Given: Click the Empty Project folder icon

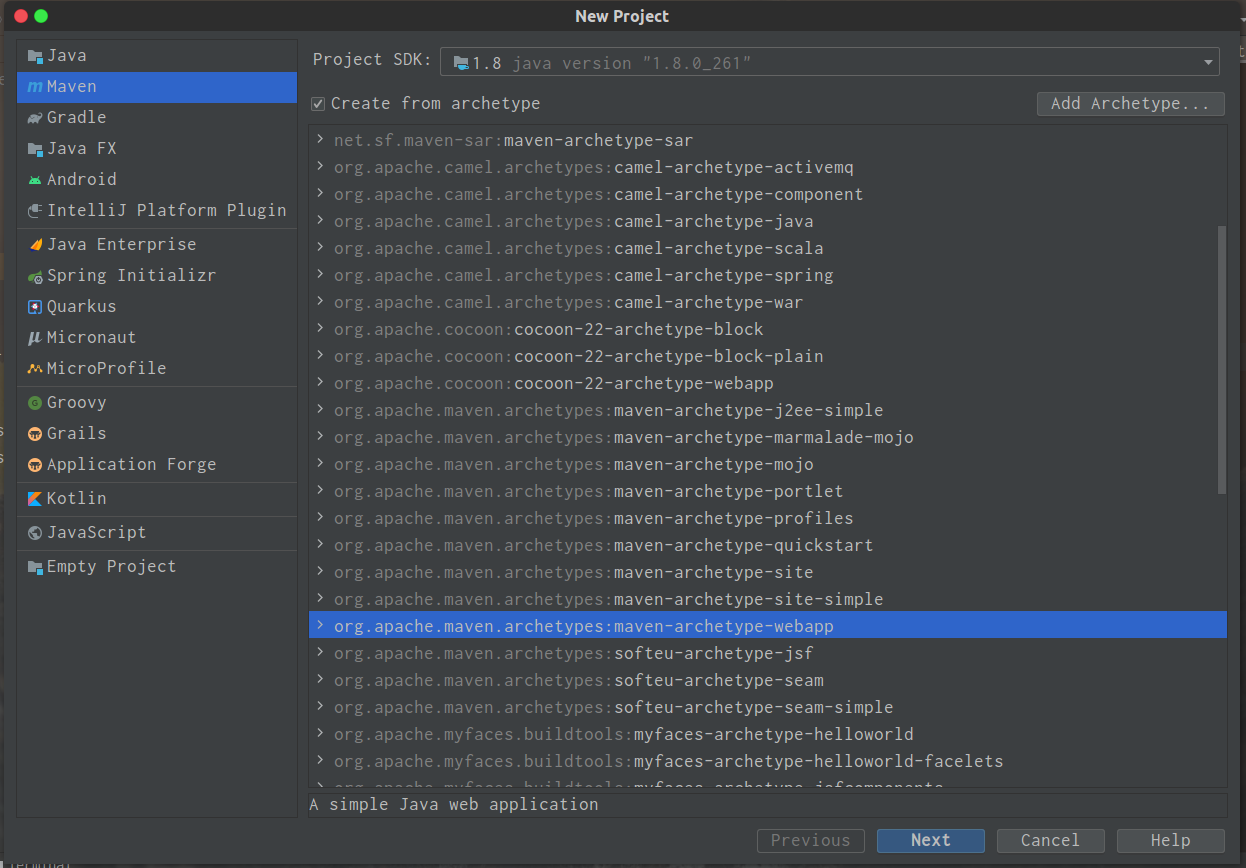Looking at the screenshot, I should click(35, 567).
